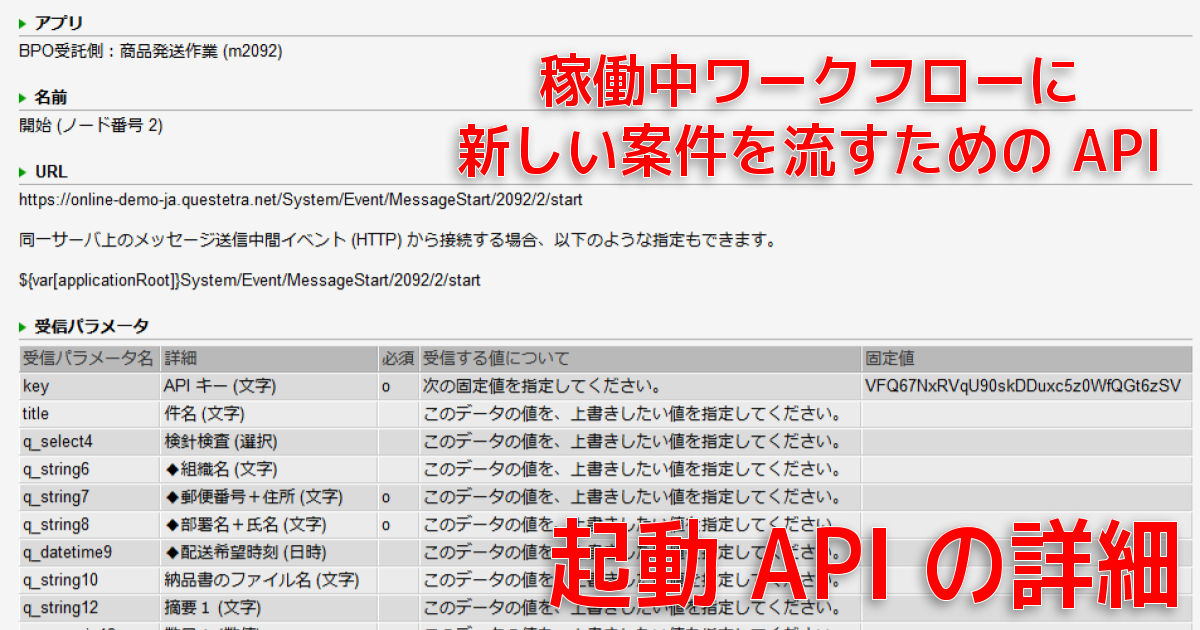Screen dimensions: 1200x630
Task: Click the 受信パラメータ名 column header
Action: click(x=89, y=358)
